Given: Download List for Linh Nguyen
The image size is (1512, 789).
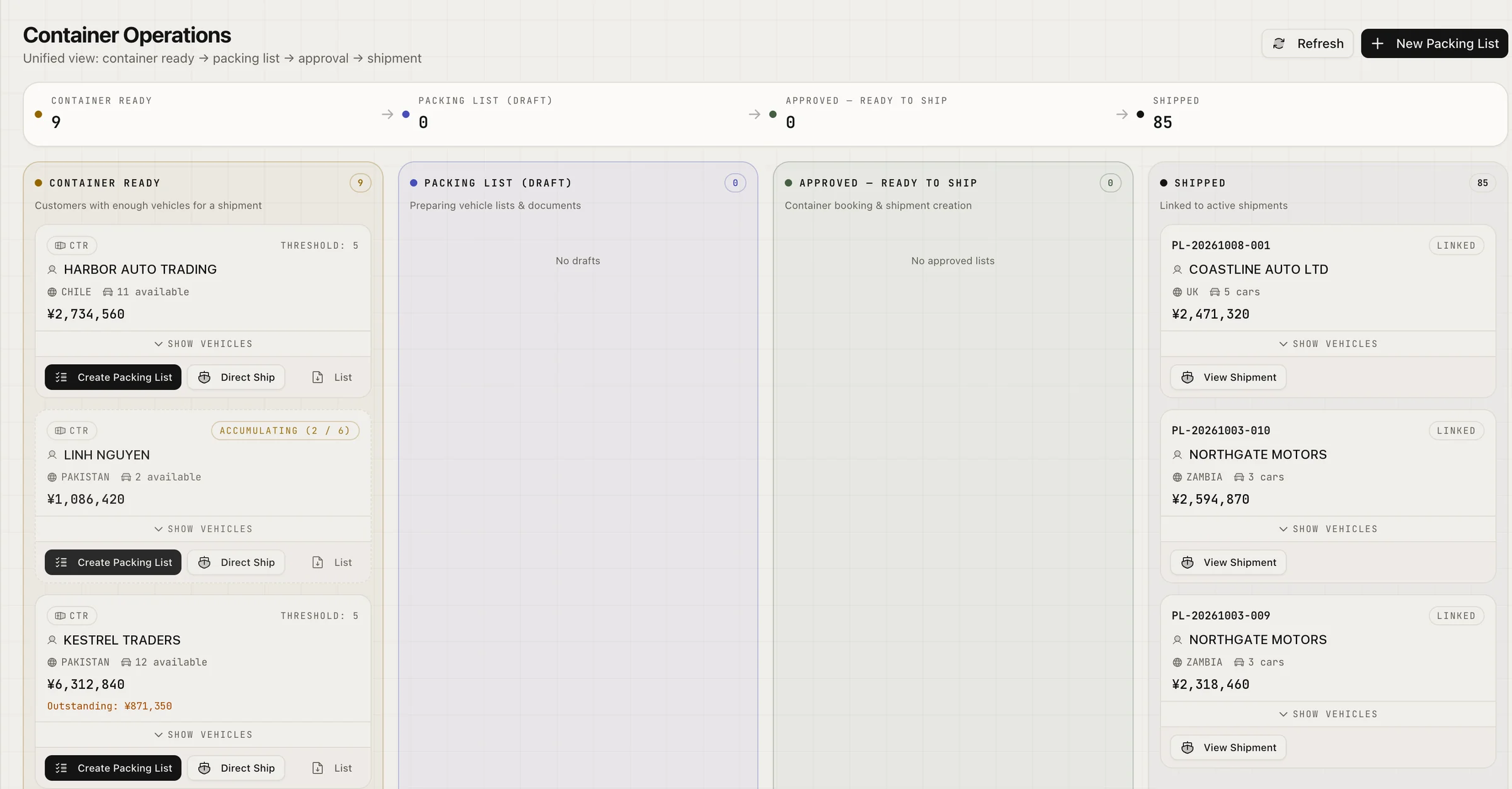Looking at the screenshot, I should (x=332, y=562).
